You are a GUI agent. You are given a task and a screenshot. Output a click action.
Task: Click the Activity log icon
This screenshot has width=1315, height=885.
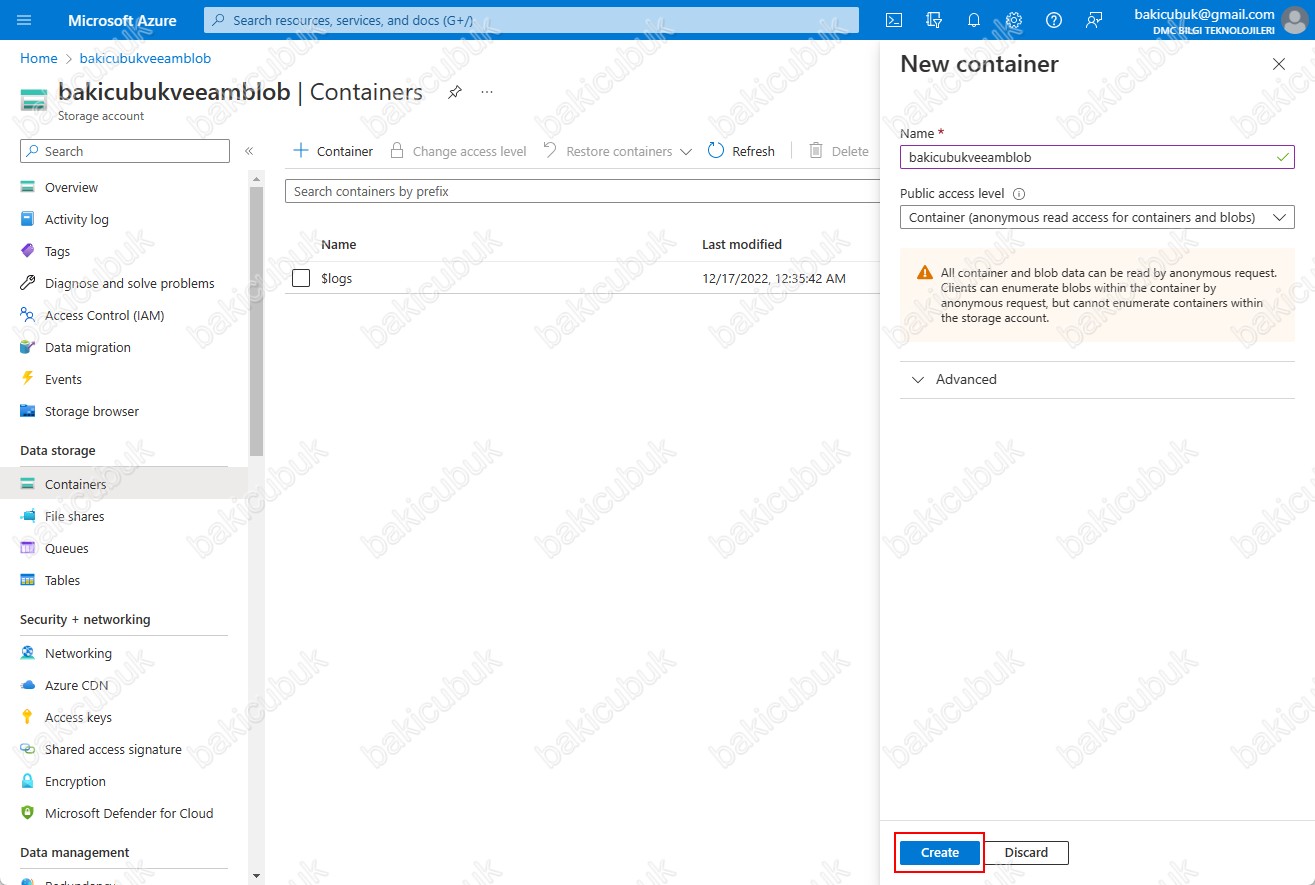[x=28, y=219]
